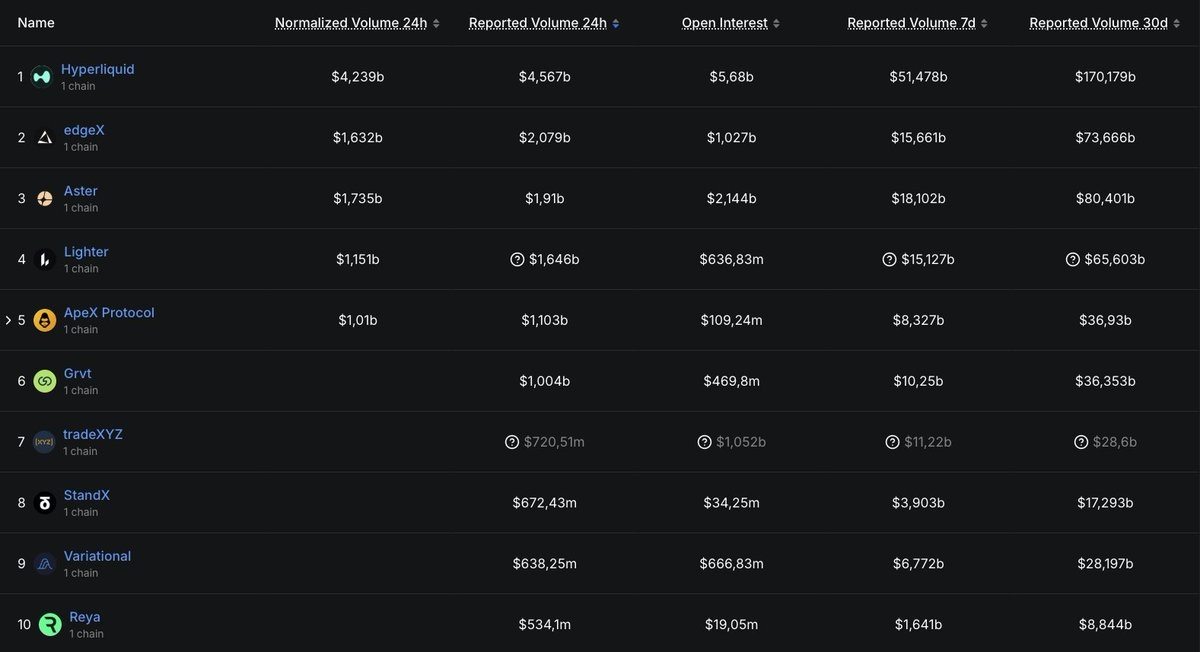Click ApeX Protocol's $36,93b 30d volume
The width and height of the screenshot is (1200, 652).
(1105, 320)
